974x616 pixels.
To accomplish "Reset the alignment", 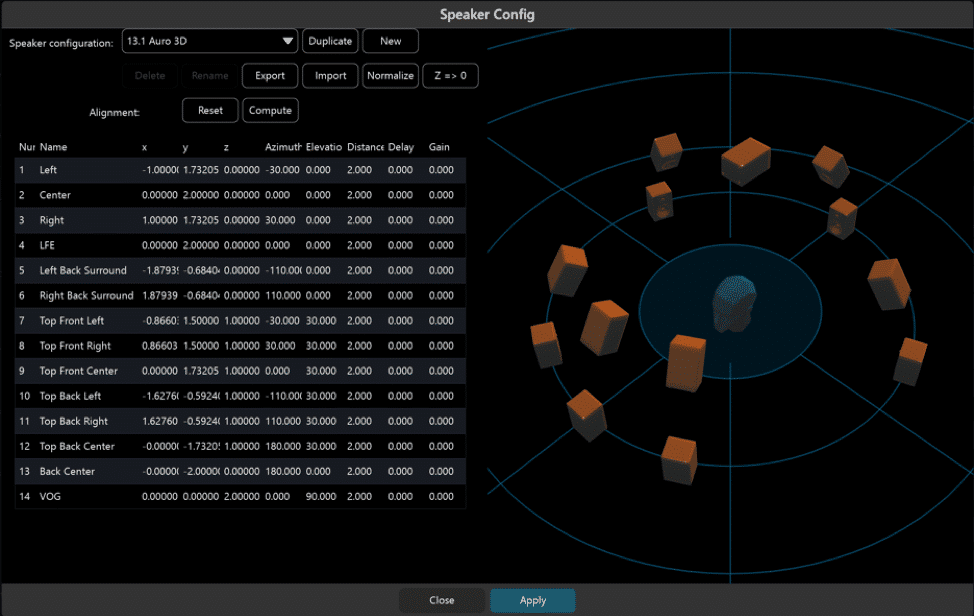I will (x=209, y=110).
